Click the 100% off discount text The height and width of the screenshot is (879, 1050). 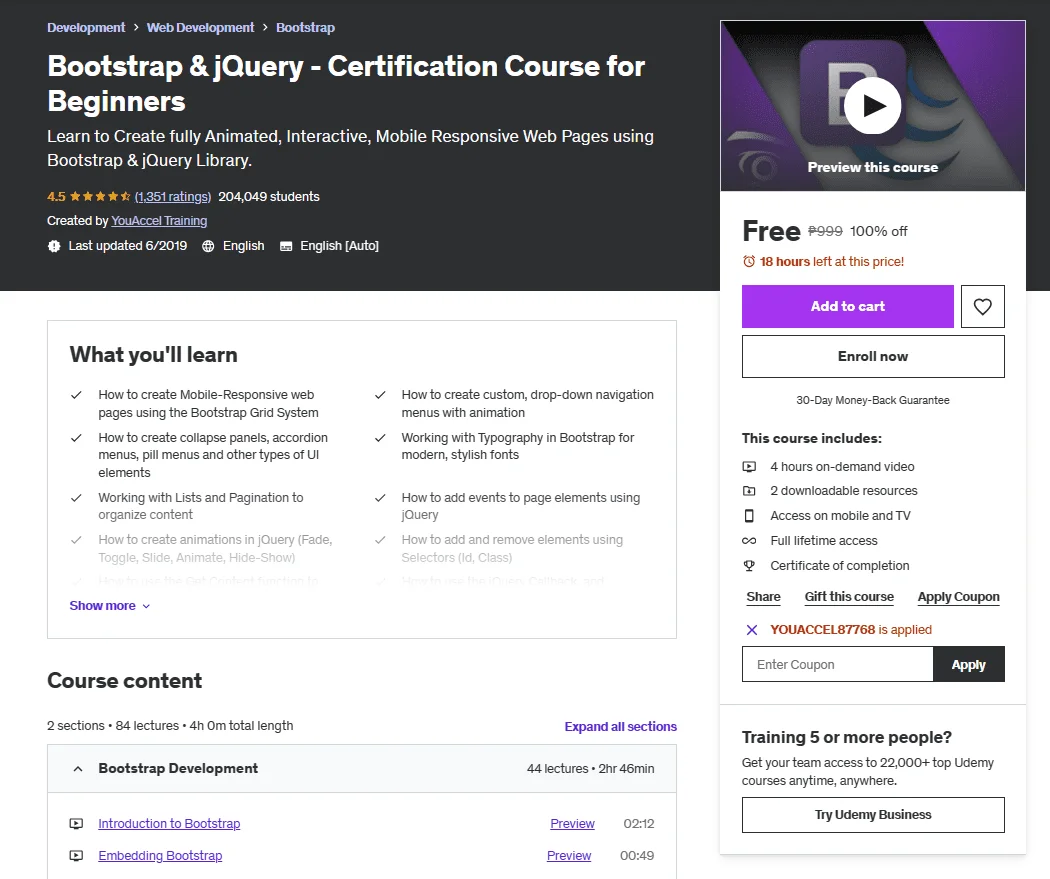pos(879,232)
